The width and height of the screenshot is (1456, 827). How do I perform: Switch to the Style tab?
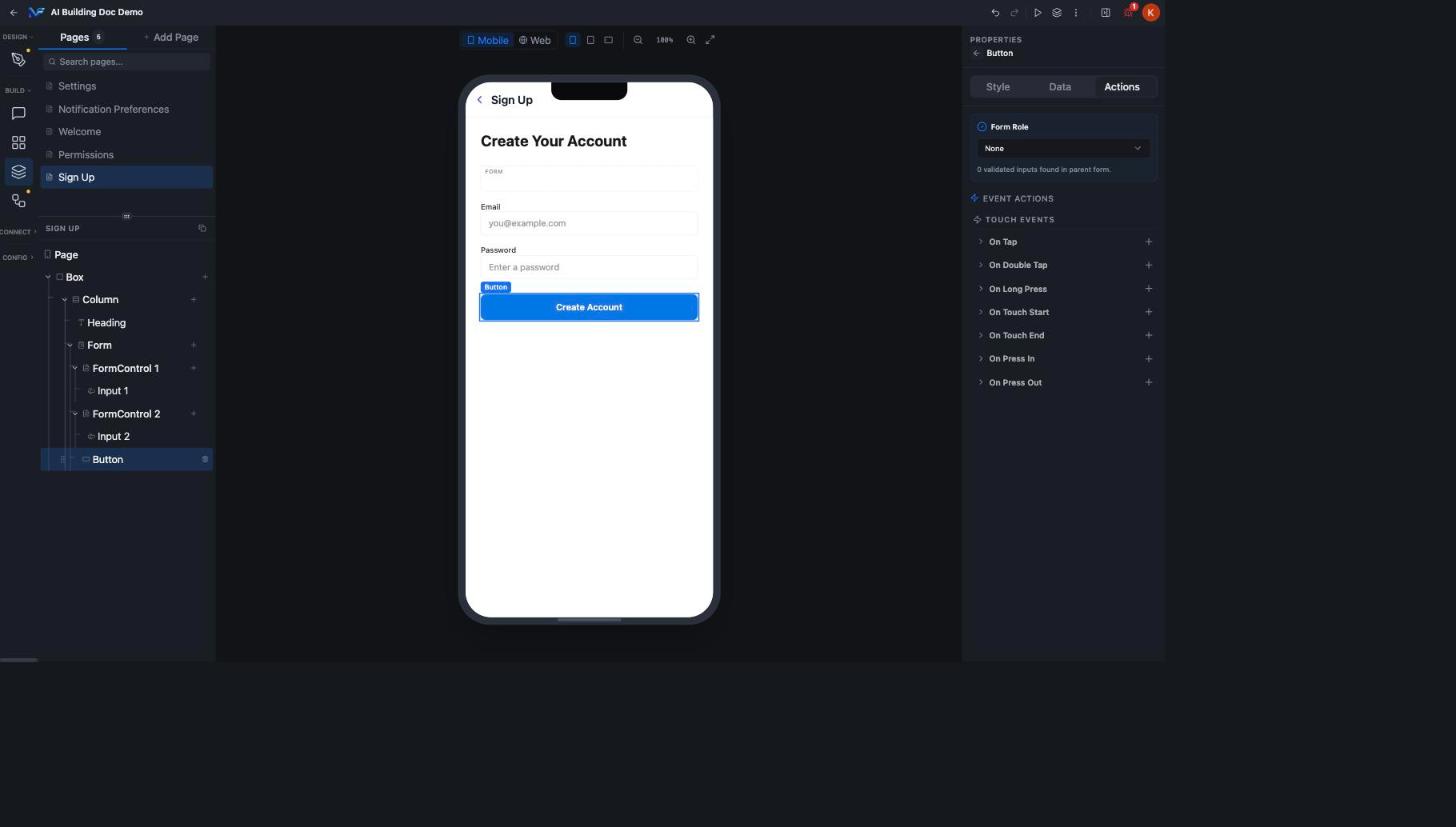pyautogui.click(x=998, y=87)
